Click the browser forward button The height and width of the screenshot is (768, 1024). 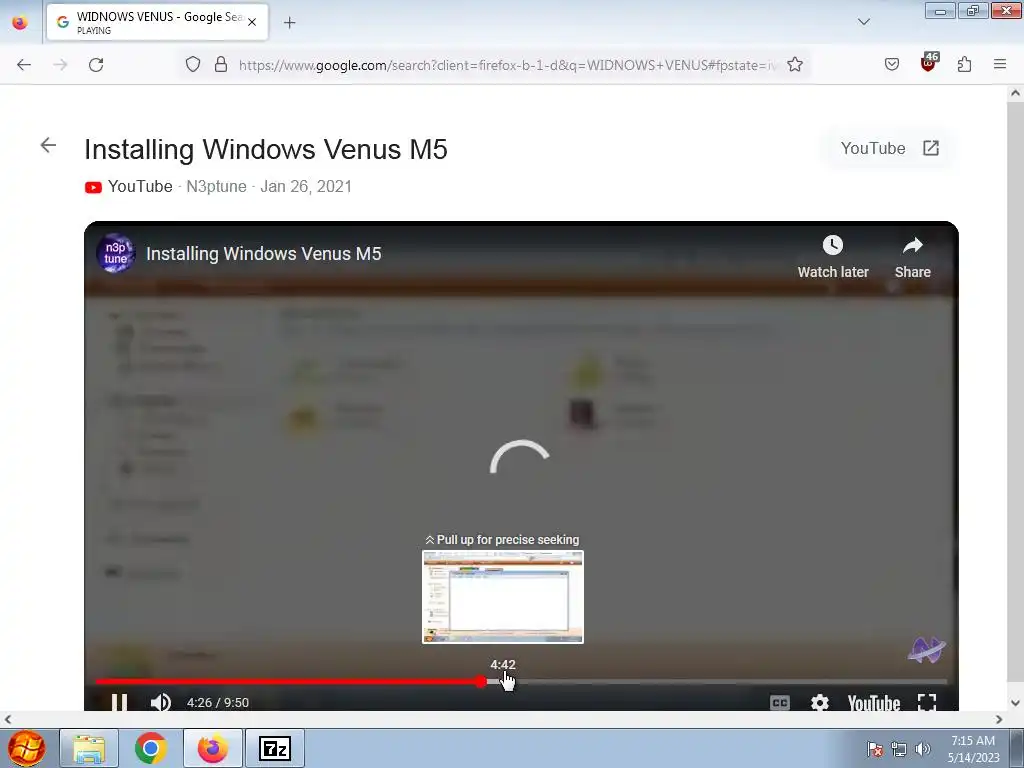pos(61,65)
